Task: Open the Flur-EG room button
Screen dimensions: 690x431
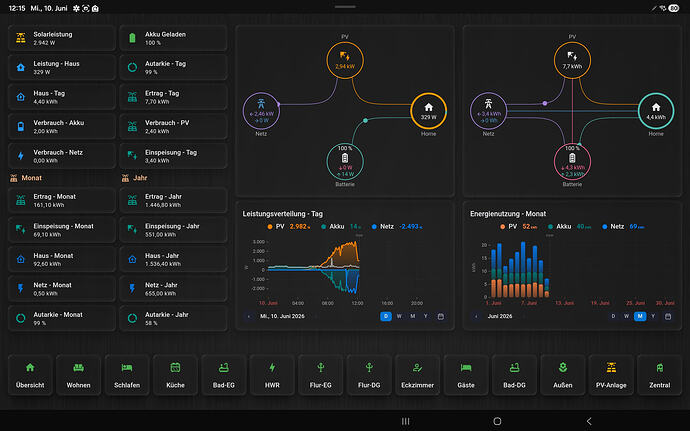Action: pyautogui.click(x=320, y=375)
